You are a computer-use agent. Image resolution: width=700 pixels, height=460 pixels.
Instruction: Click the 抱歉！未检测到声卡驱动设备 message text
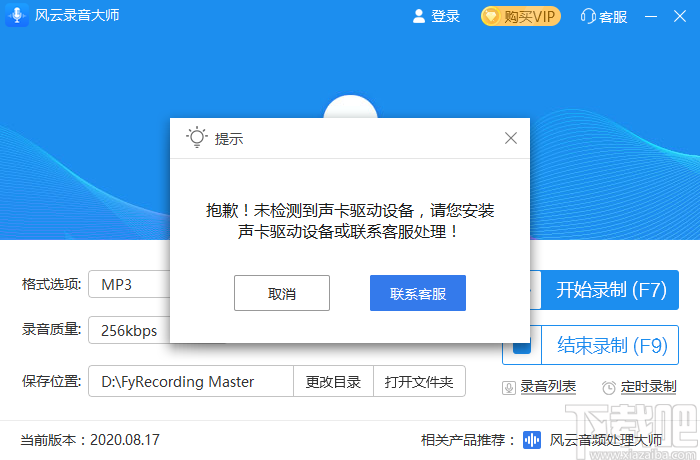point(350,221)
